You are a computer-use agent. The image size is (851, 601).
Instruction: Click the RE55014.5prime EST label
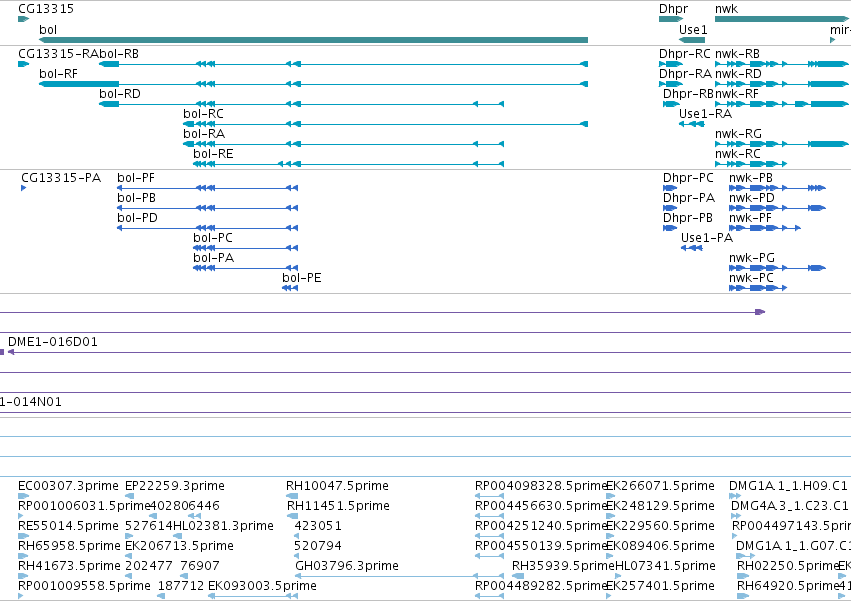pos(68,526)
